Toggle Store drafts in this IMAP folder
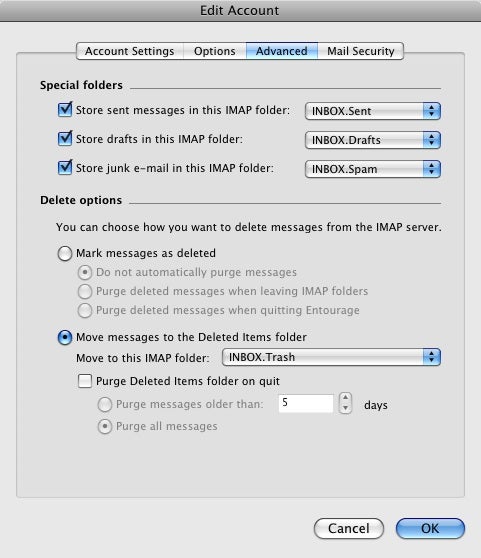The image size is (481, 558). [x=65, y=139]
